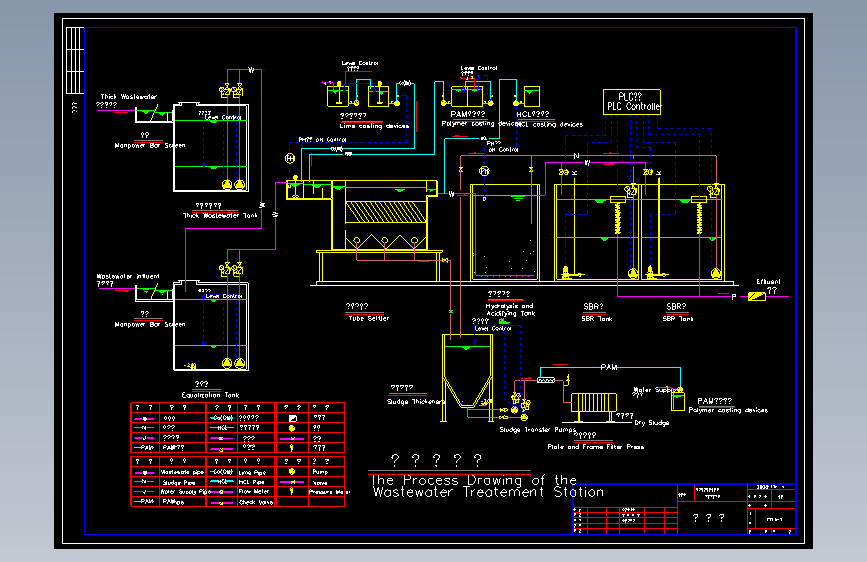867x562 pixels.
Task: Select the static mixer on the PAM line
Action: (546, 380)
